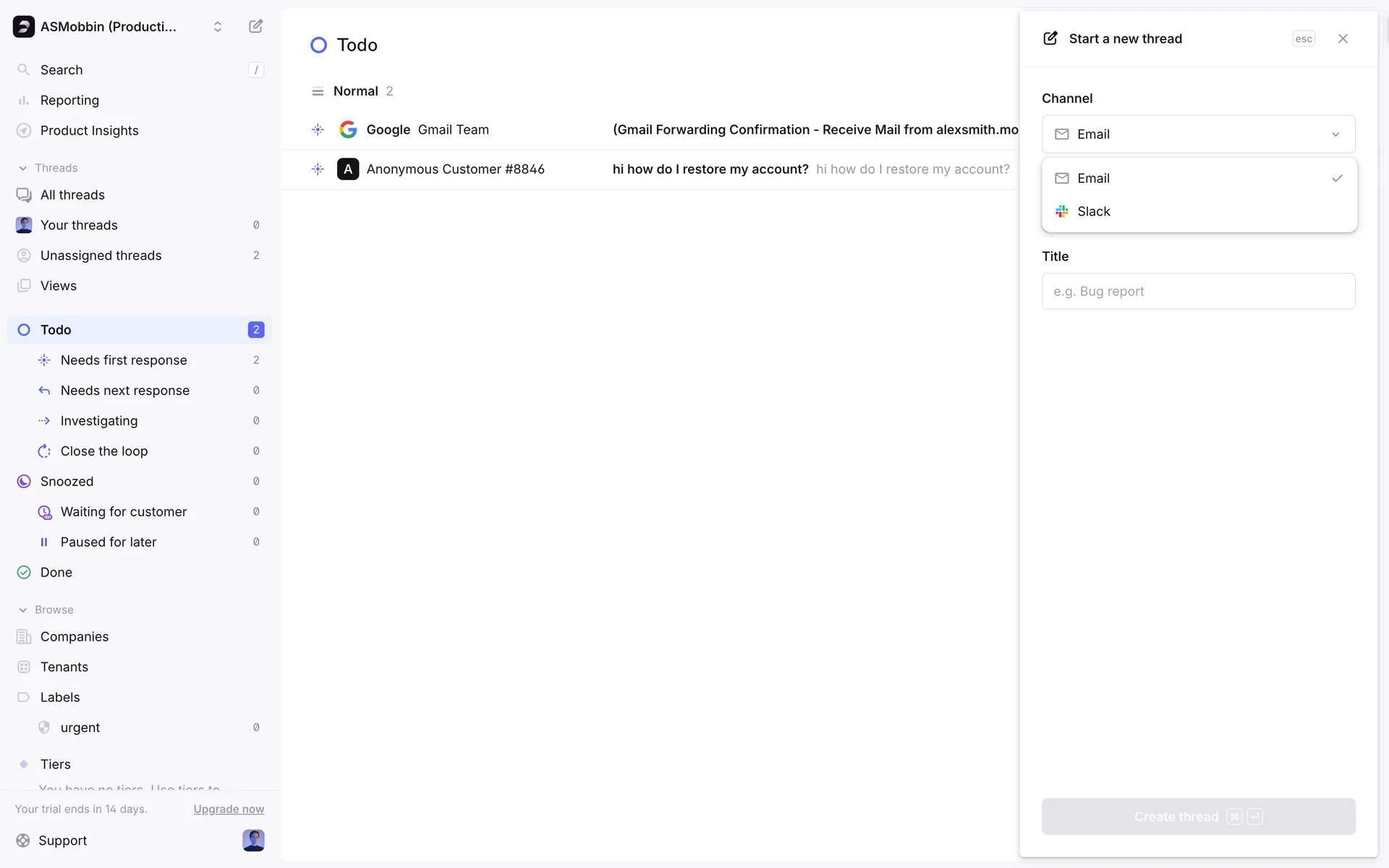Choose the Email option in the channel list
Viewport: 1389px width, 868px height.
1093,179
